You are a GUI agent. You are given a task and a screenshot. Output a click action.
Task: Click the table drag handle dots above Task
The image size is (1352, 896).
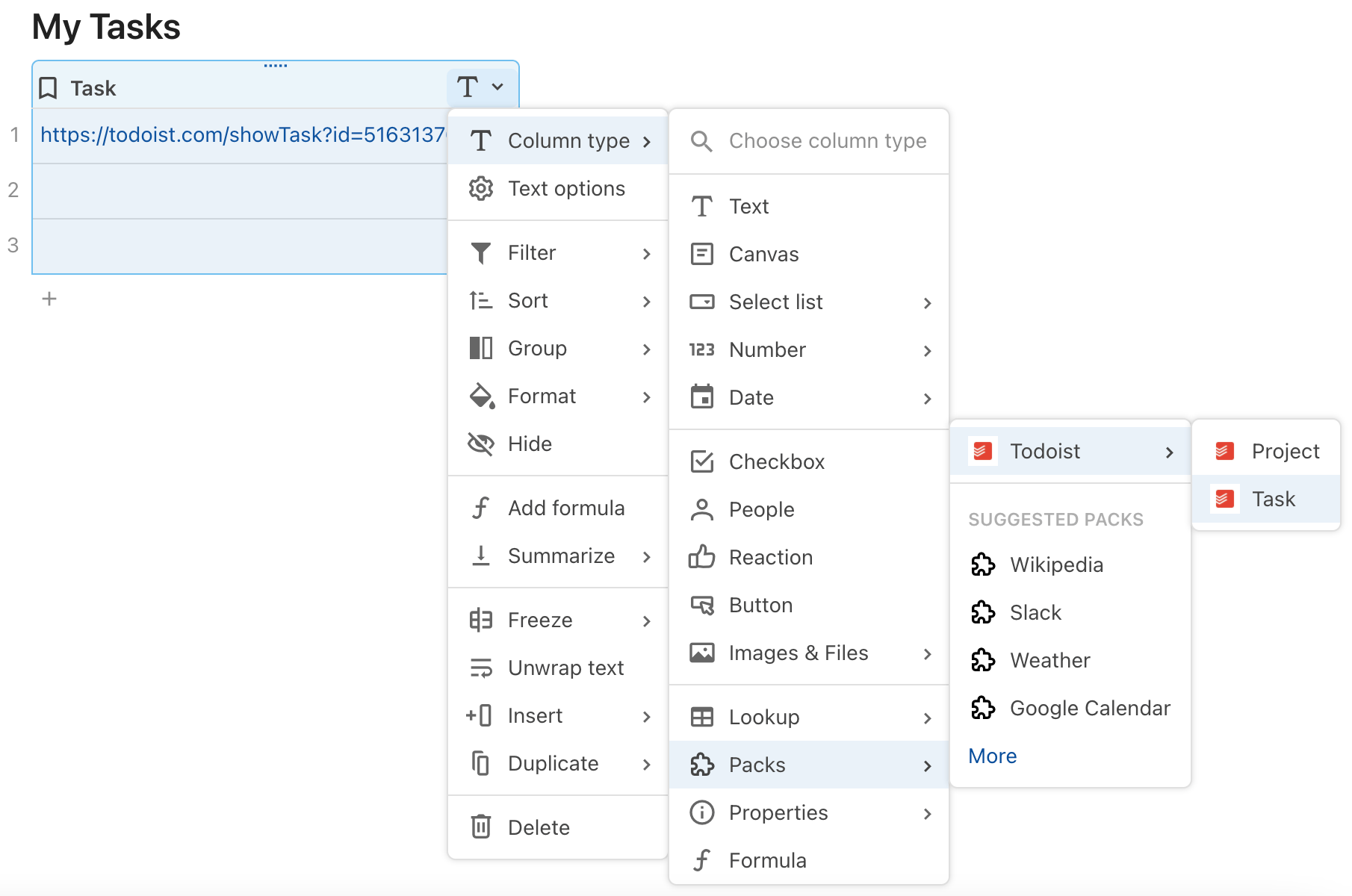276,66
